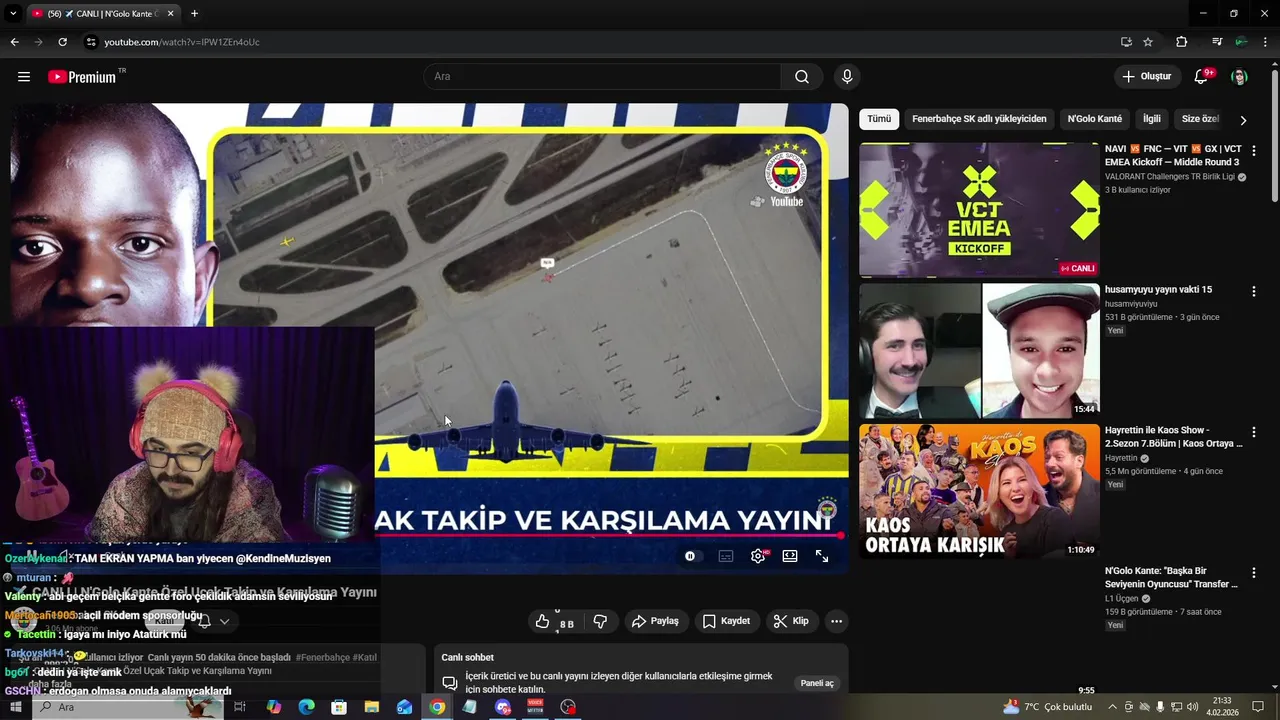Open Task View on the taskbar

240,707
